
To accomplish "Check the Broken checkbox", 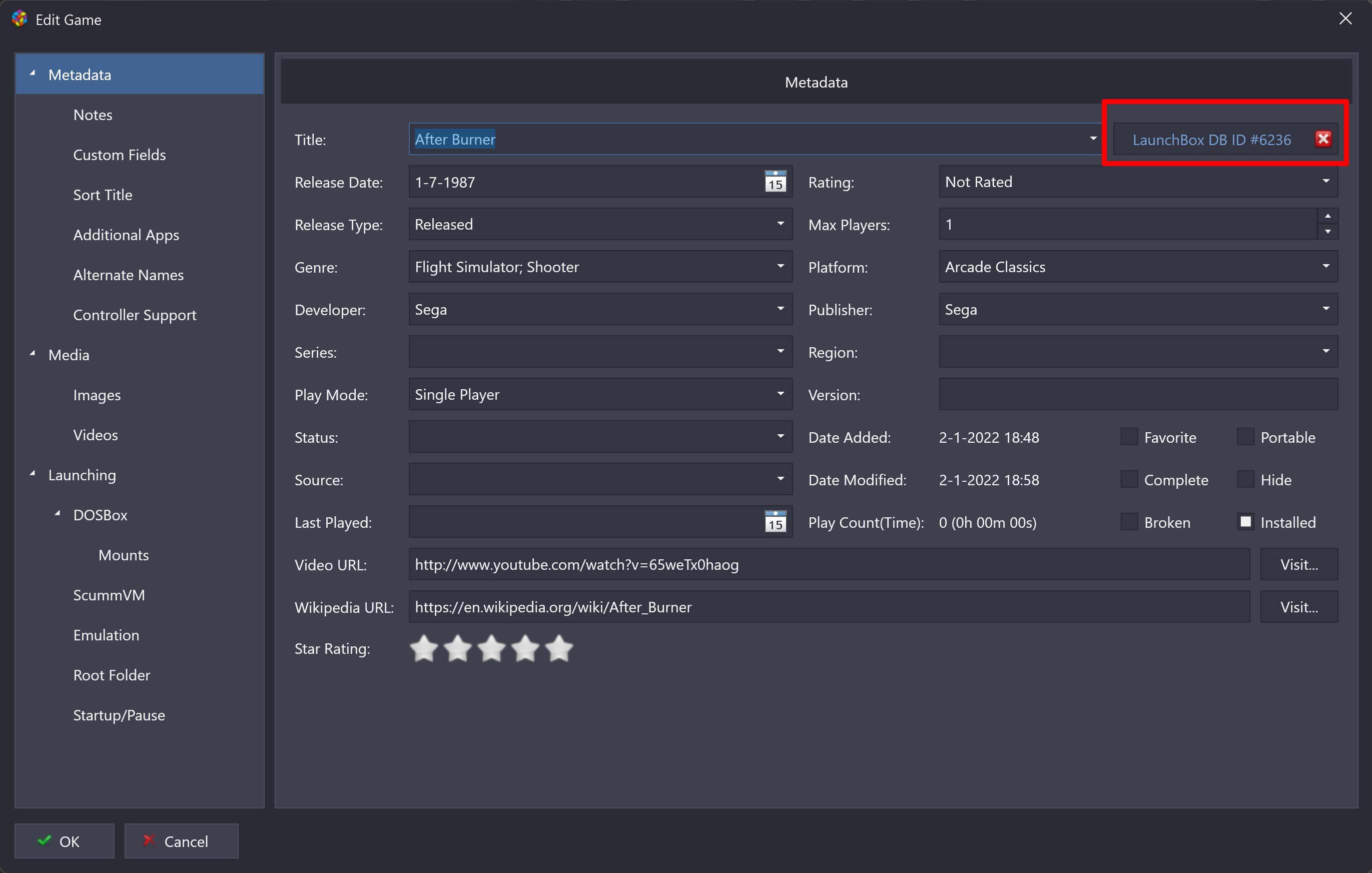I will coord(1129,522).
